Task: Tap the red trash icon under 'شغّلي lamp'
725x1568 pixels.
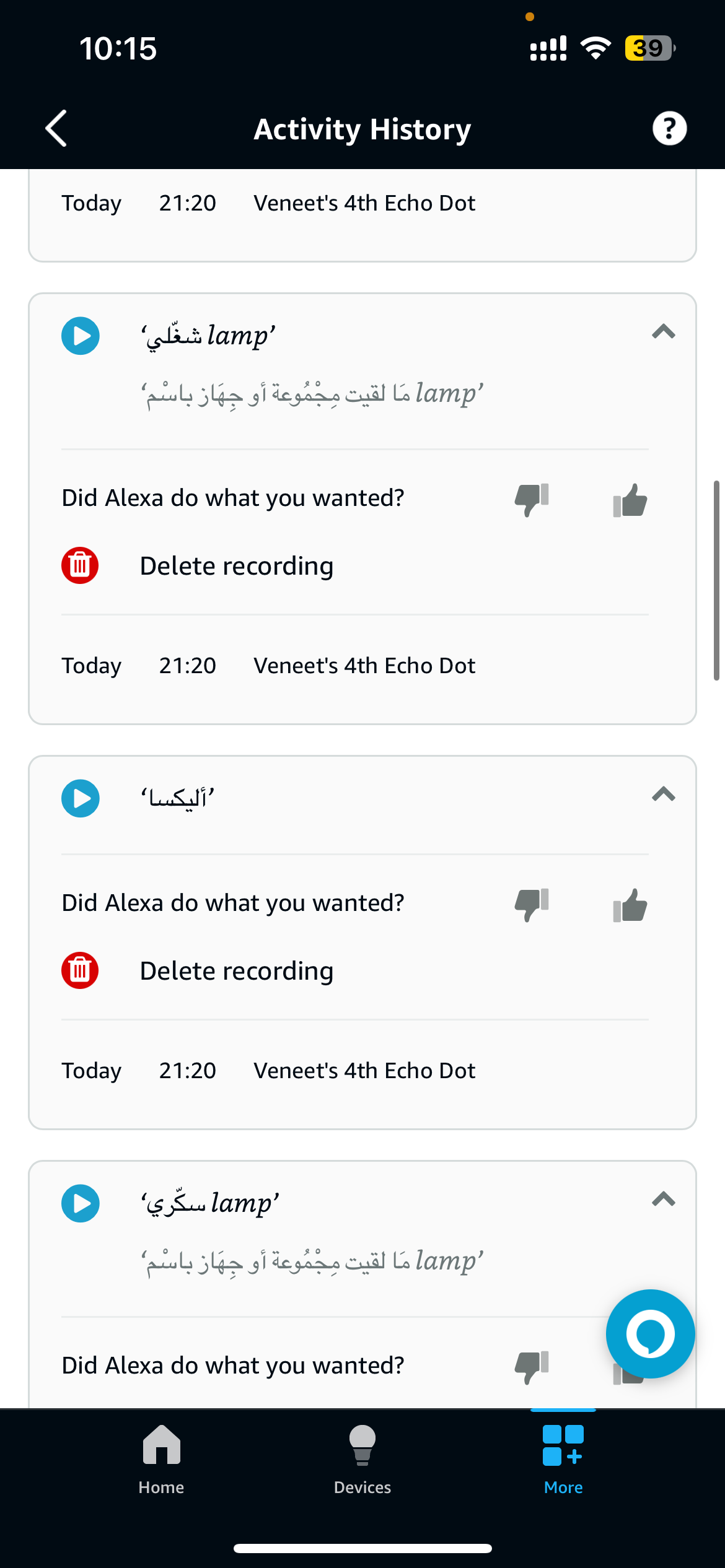Action: [x=80, y=565]
